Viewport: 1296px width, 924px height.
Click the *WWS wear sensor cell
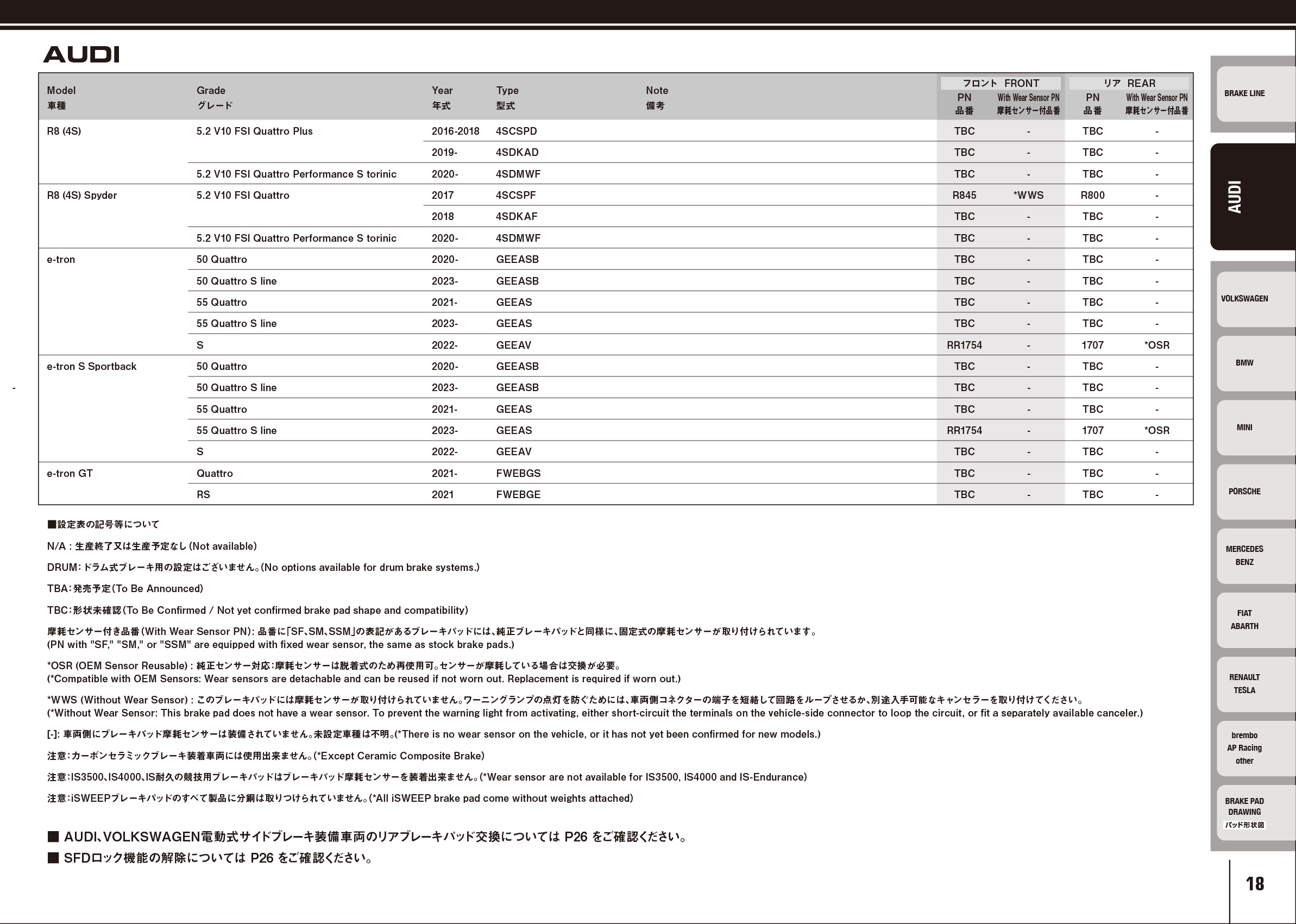point(1029,195)
